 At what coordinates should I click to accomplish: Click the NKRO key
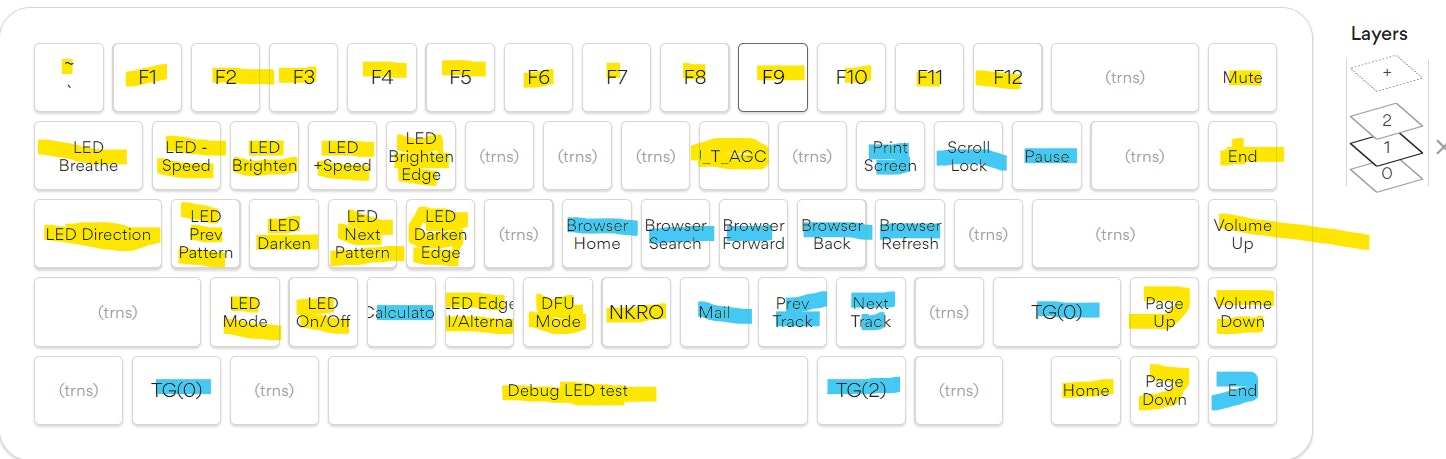[x=636, y=312]
